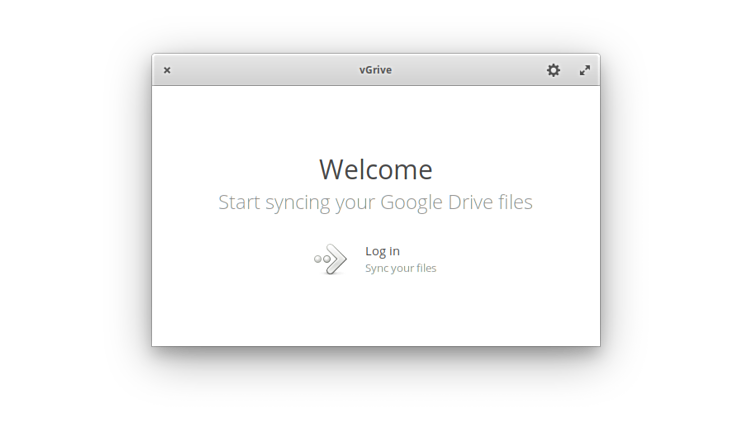Click the "Log in" label
The height and width of the screenshot is (423, 752).
(382, 251)
